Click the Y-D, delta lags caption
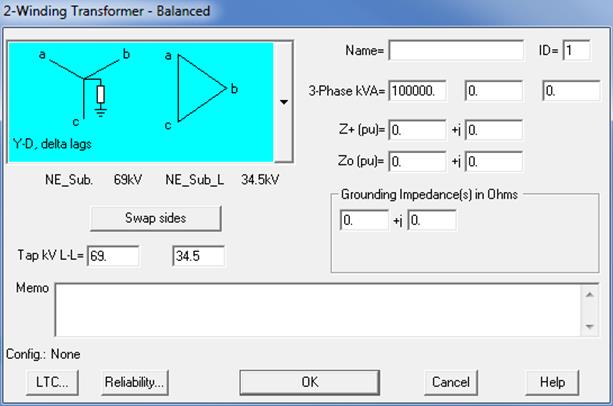 coord(52,144)
